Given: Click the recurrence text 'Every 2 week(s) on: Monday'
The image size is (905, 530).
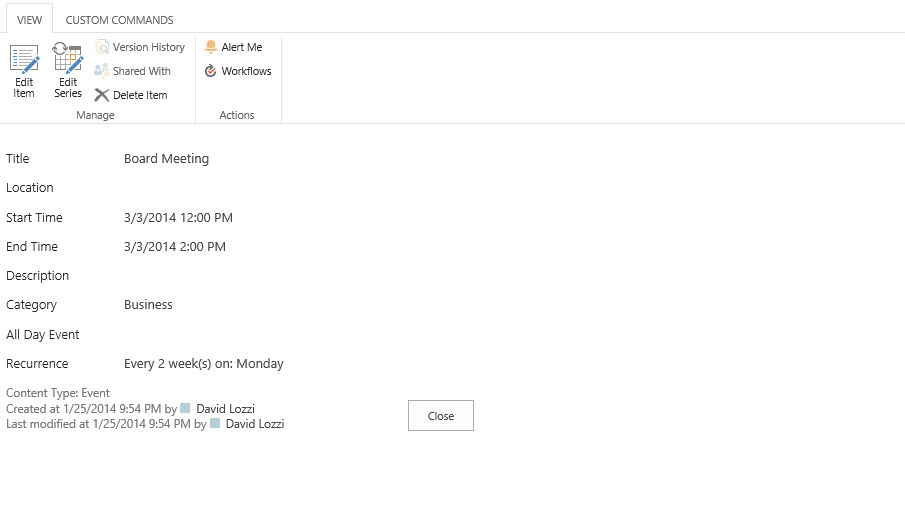Looking at the screenshot, I should (x=203, y=364).
